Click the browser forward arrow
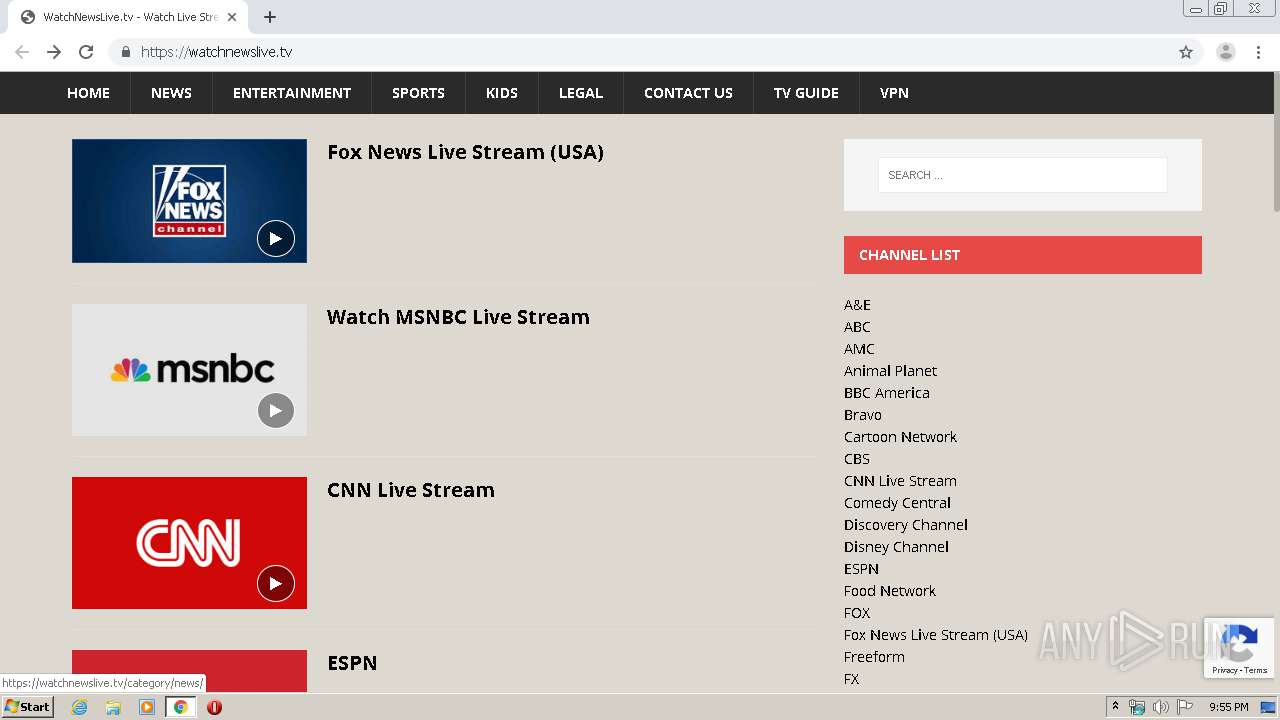This screenshot has height=720, width=1280. 54,52
